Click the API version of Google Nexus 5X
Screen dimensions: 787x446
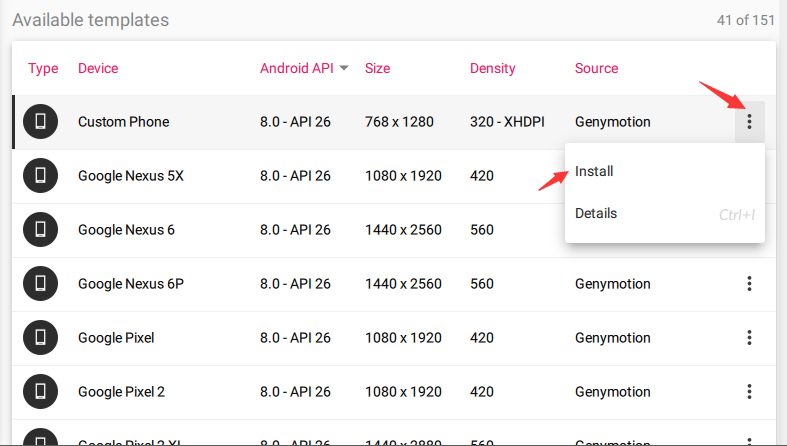tap(295, 176)
